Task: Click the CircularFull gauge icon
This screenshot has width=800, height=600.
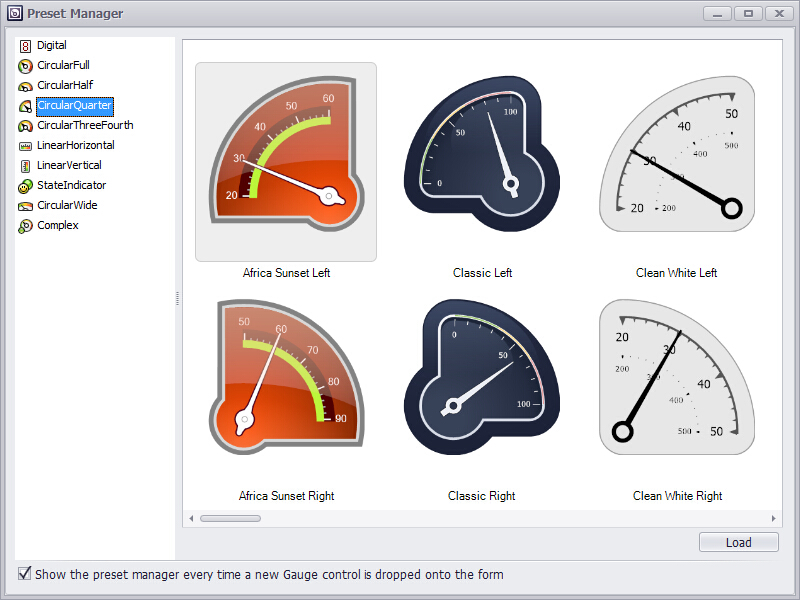Action: click(25, 66)
